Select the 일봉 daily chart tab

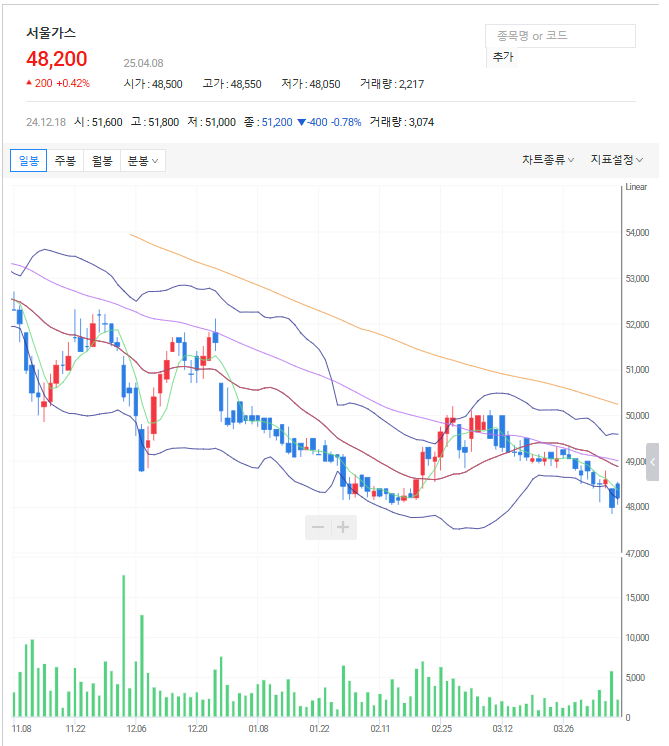coord(29,160)
